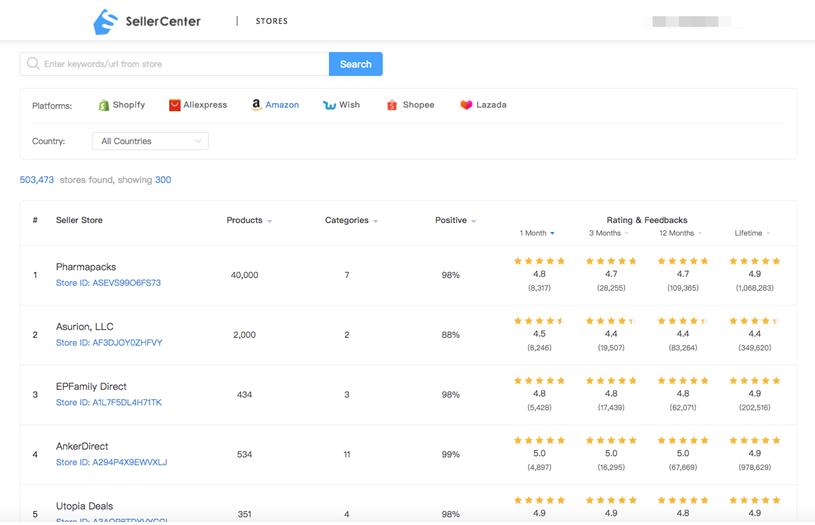Click the Rating & Feedbacks header

tap(647, 220)
